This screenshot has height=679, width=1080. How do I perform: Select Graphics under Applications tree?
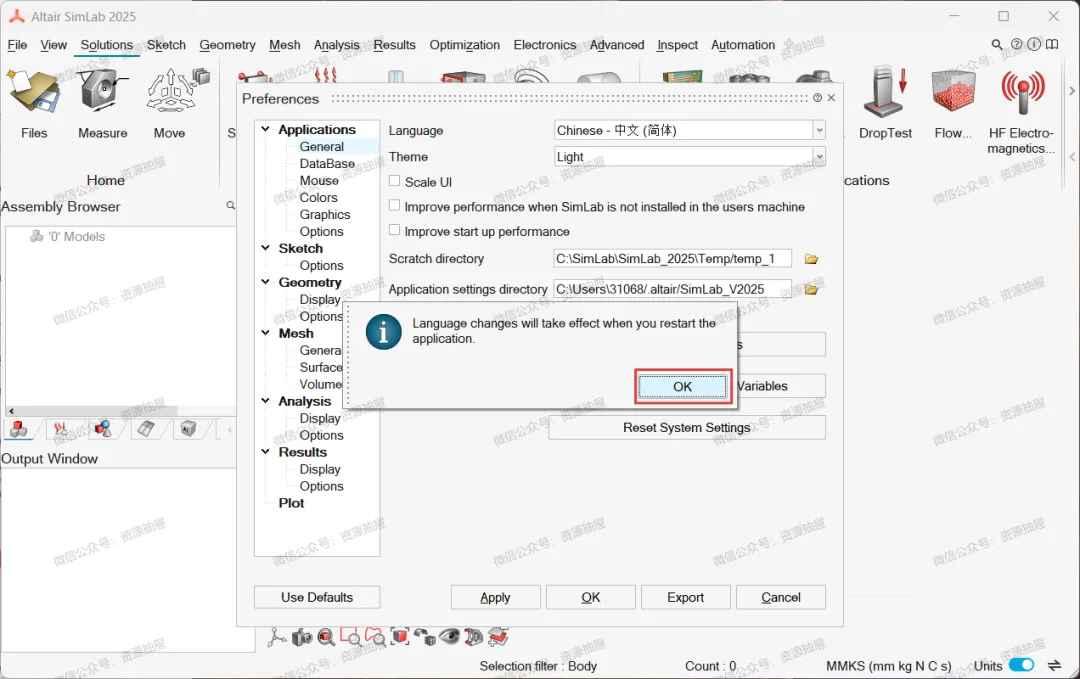(325, 214)
